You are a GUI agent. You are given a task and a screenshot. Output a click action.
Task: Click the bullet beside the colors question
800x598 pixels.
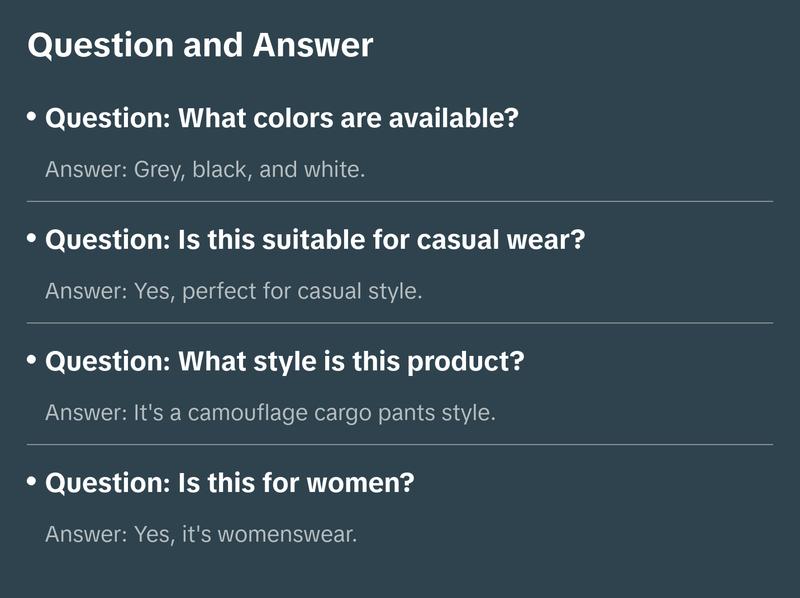pos(32,118)
